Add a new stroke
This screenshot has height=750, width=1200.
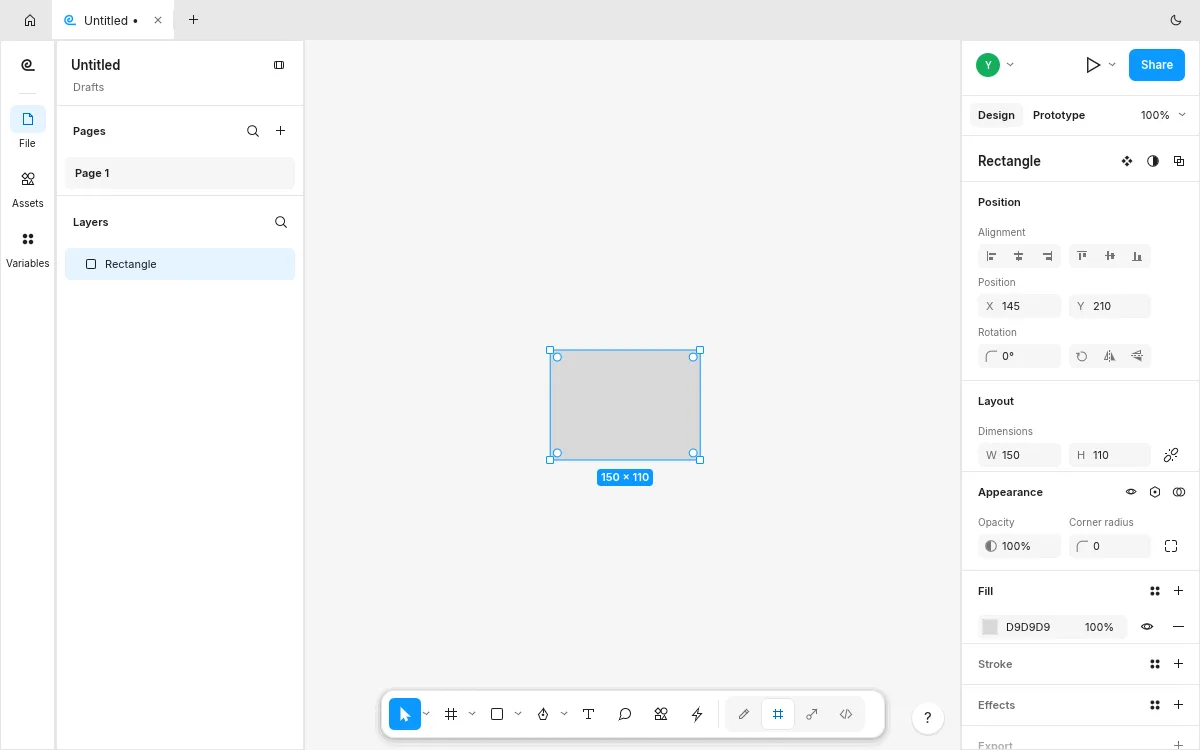(1179, 664)
